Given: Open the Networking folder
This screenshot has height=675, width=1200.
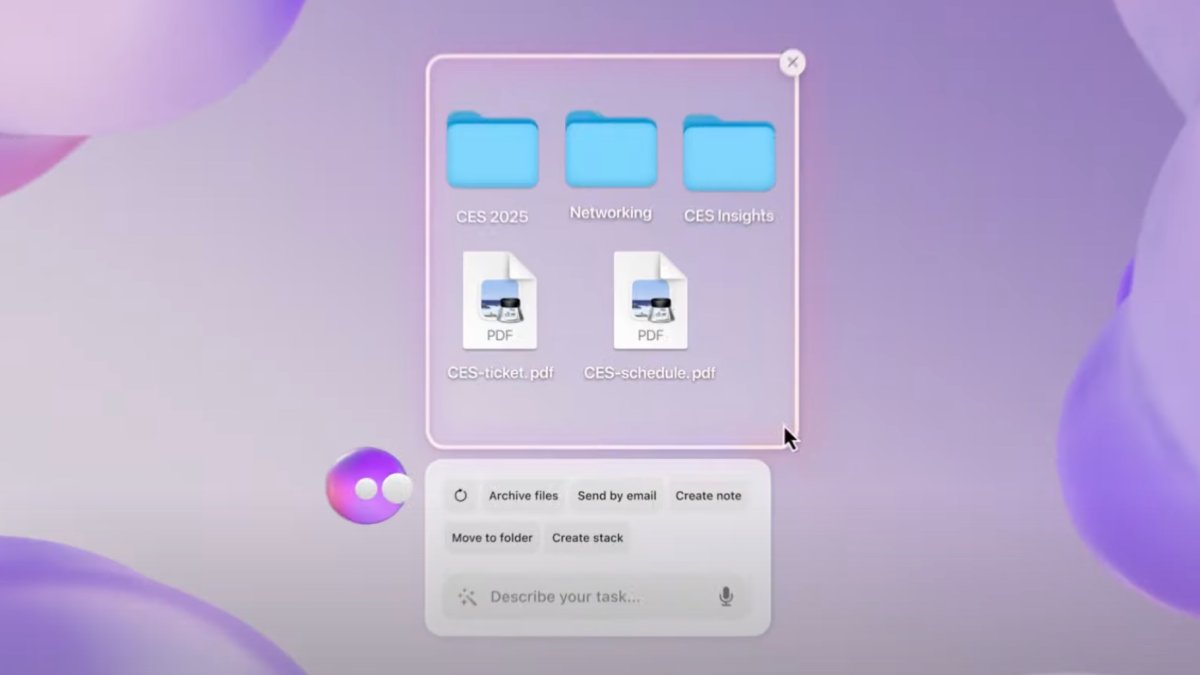Looking at the screenshot, I should click(x=611, y=150).
